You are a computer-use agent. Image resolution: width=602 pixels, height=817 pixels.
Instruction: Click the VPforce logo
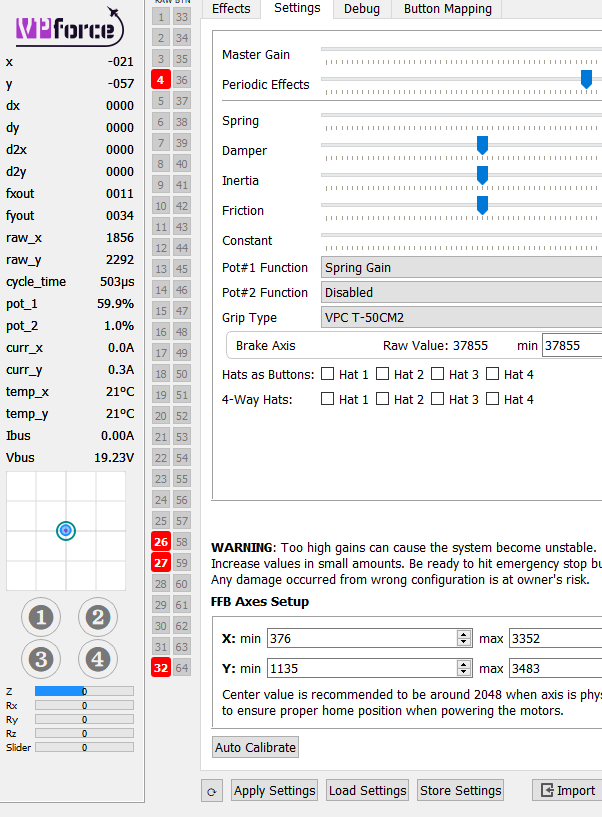pos(69,27)
